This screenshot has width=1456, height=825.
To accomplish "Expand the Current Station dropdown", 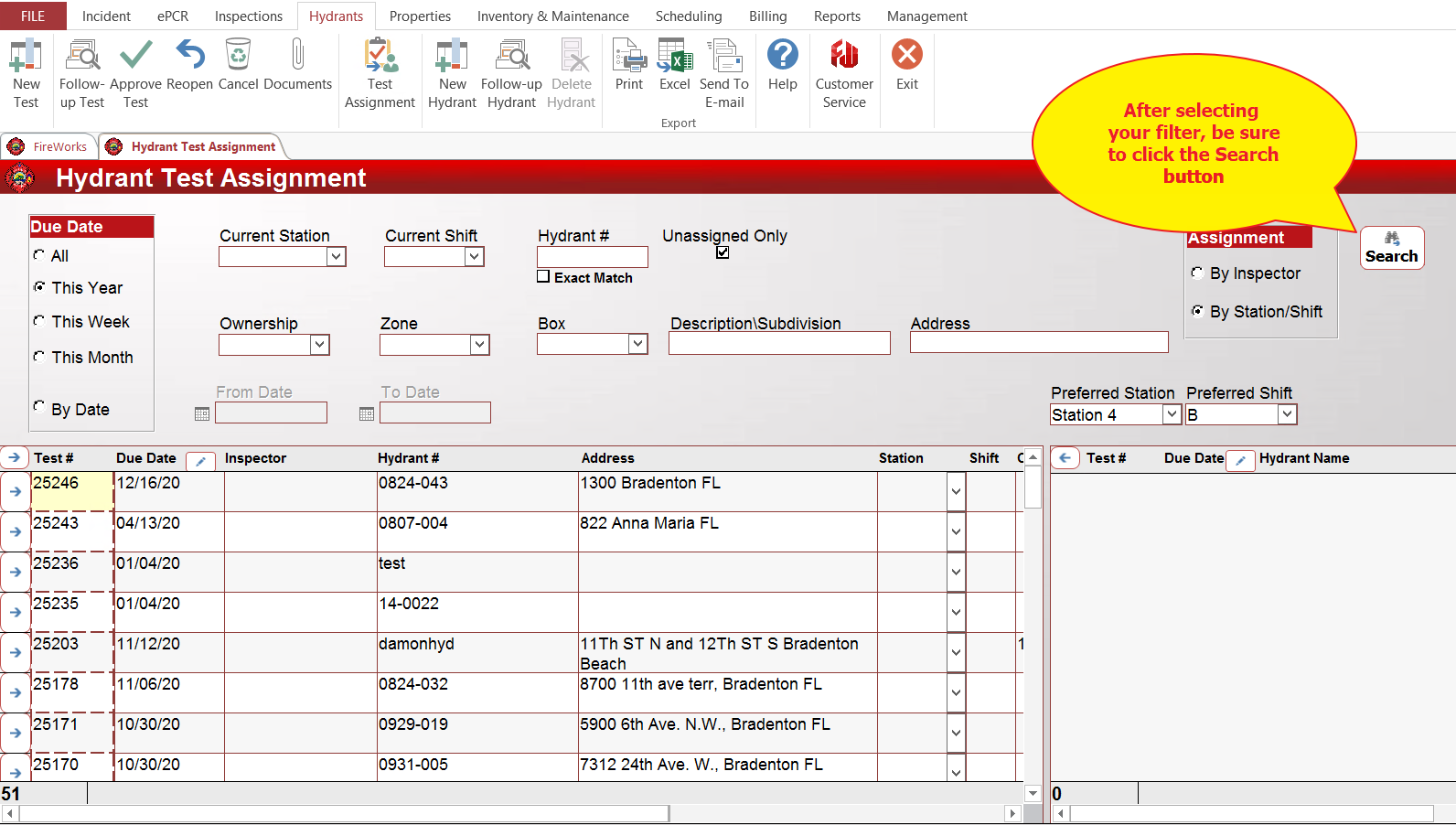I will (x=337, y=257).
